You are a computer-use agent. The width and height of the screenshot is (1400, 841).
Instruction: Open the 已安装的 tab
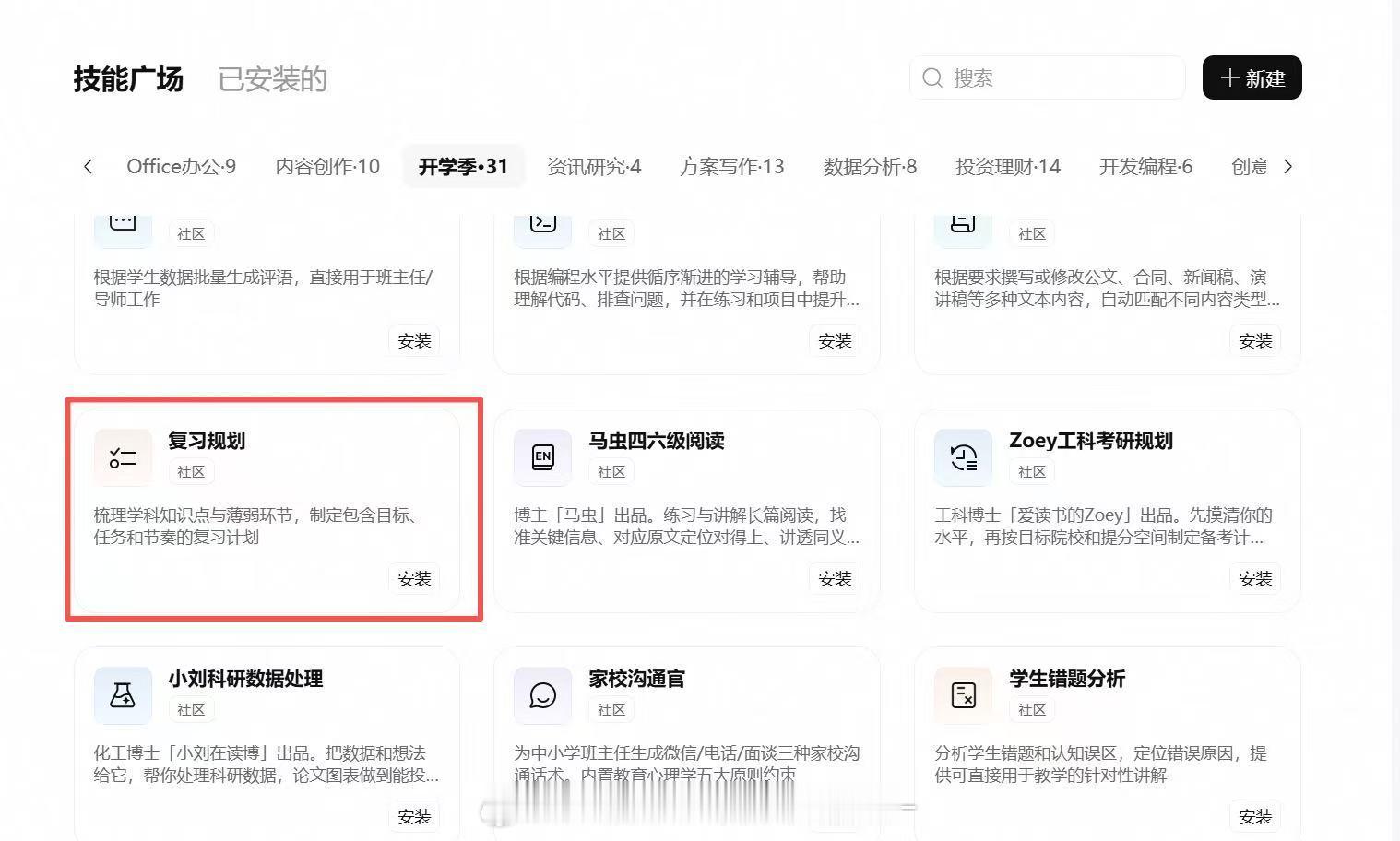pos(272,79)
